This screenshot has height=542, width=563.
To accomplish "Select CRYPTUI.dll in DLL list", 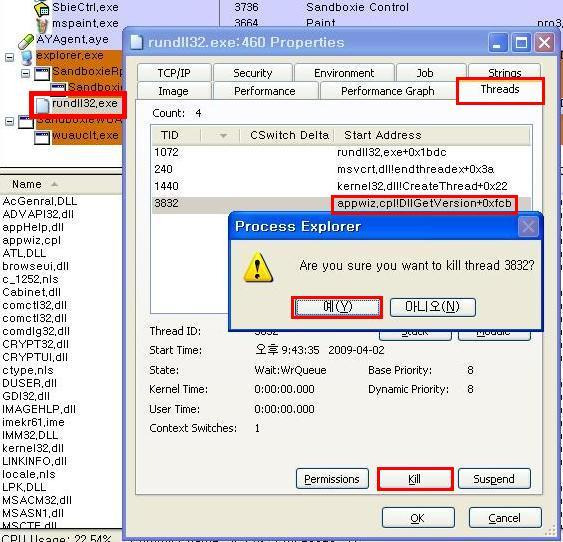I will pyautogui.click(x=35, y=357).
